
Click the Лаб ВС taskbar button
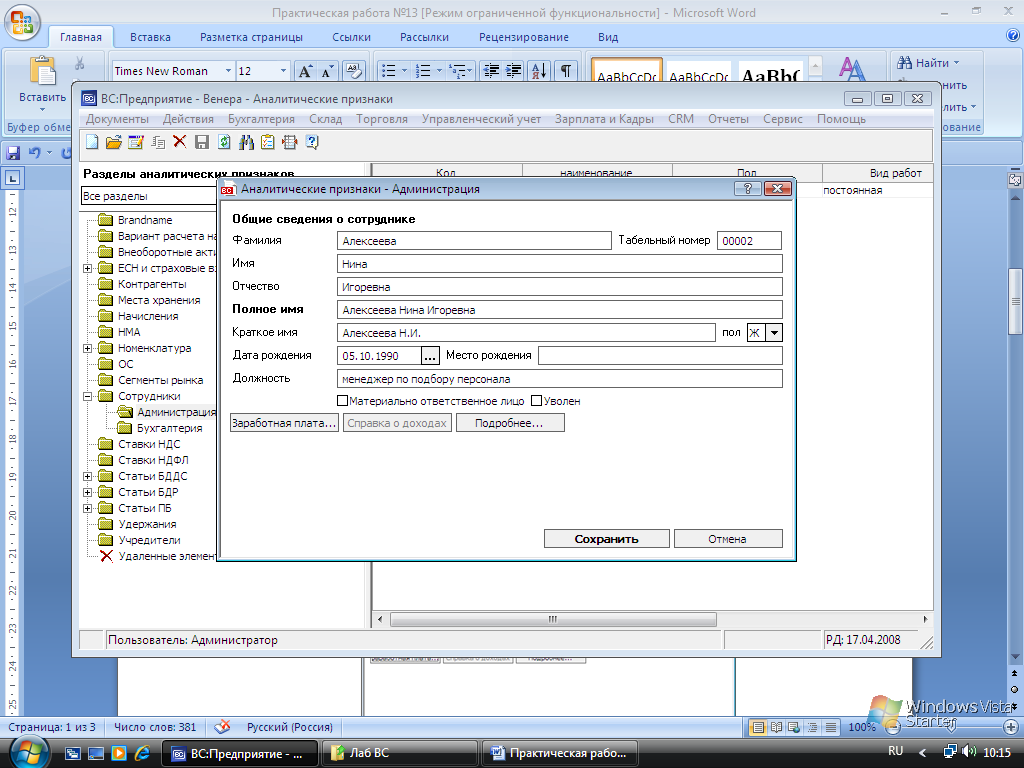point(398,753)
